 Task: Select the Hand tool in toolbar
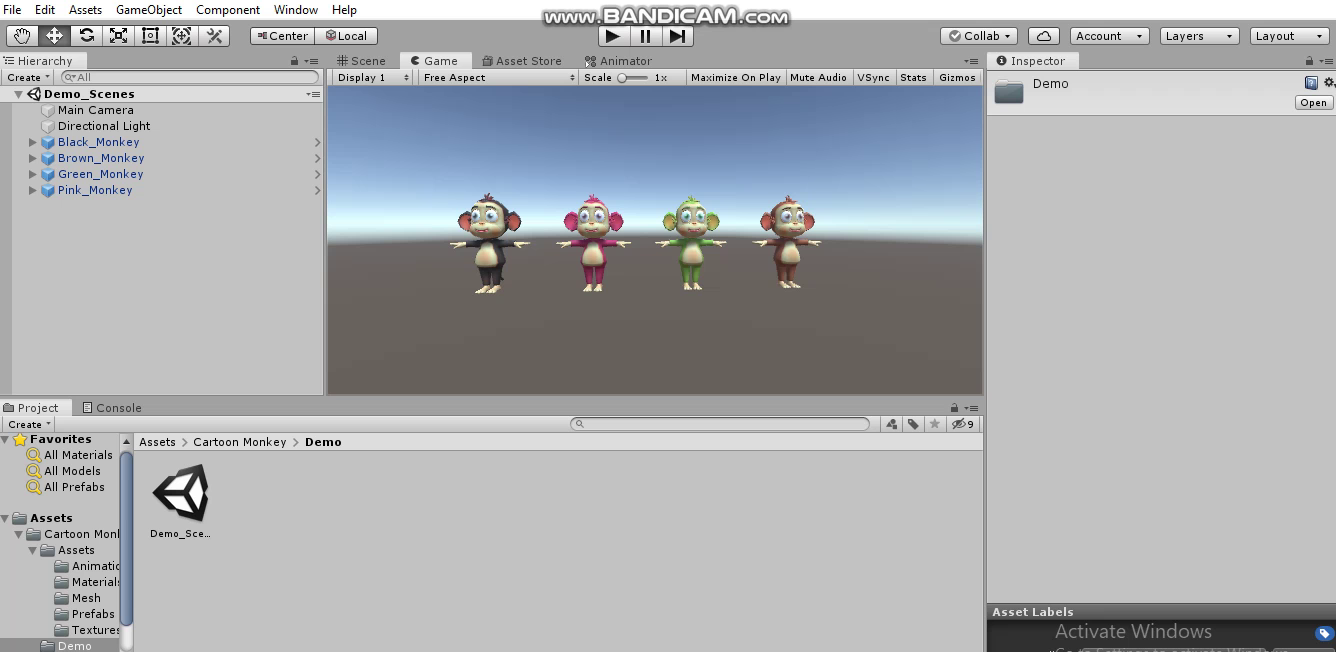[22, 36]
